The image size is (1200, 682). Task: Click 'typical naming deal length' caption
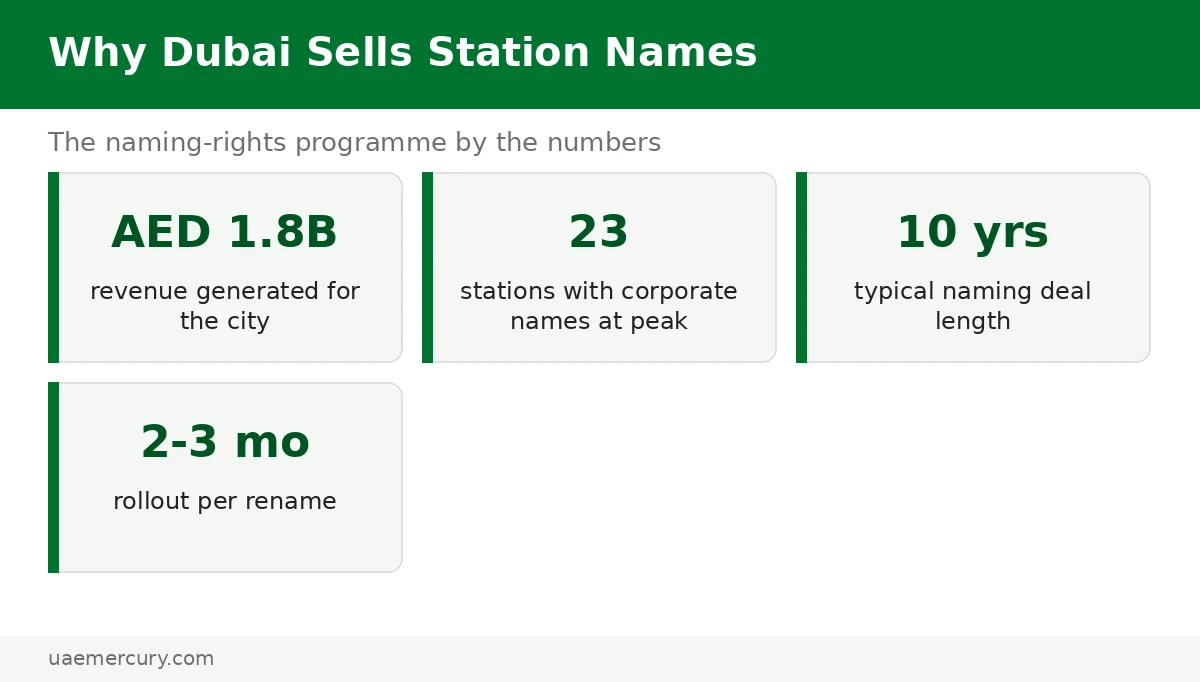972,306
